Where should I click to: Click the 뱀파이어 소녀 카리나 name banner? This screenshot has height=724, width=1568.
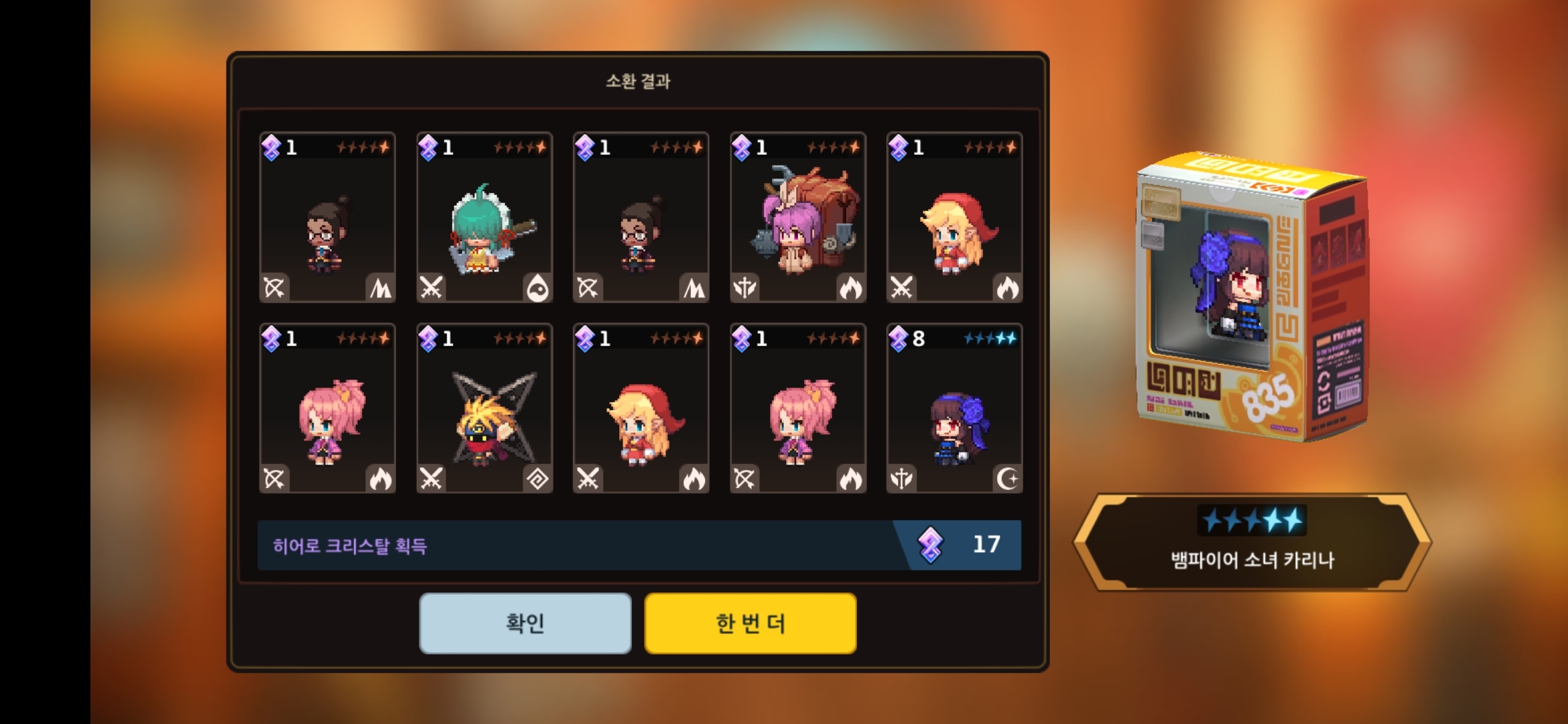click(1252, 543)
